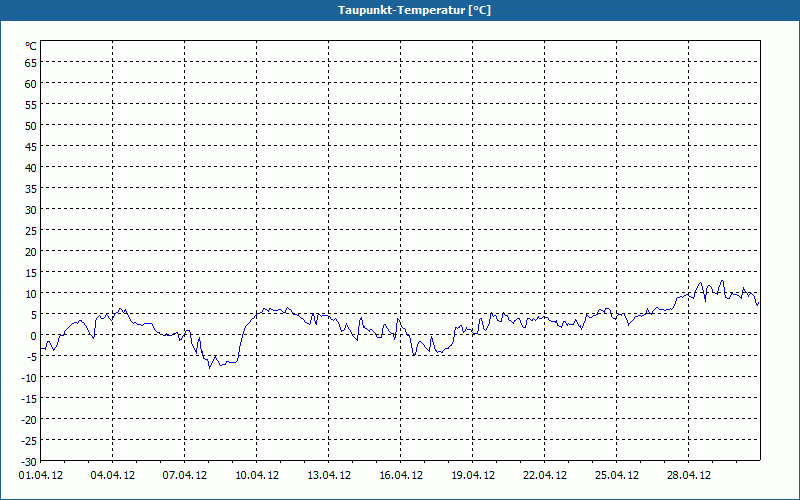Click the 40 y-axis label
Screen dimensions: 800x500
pos(31,167)
